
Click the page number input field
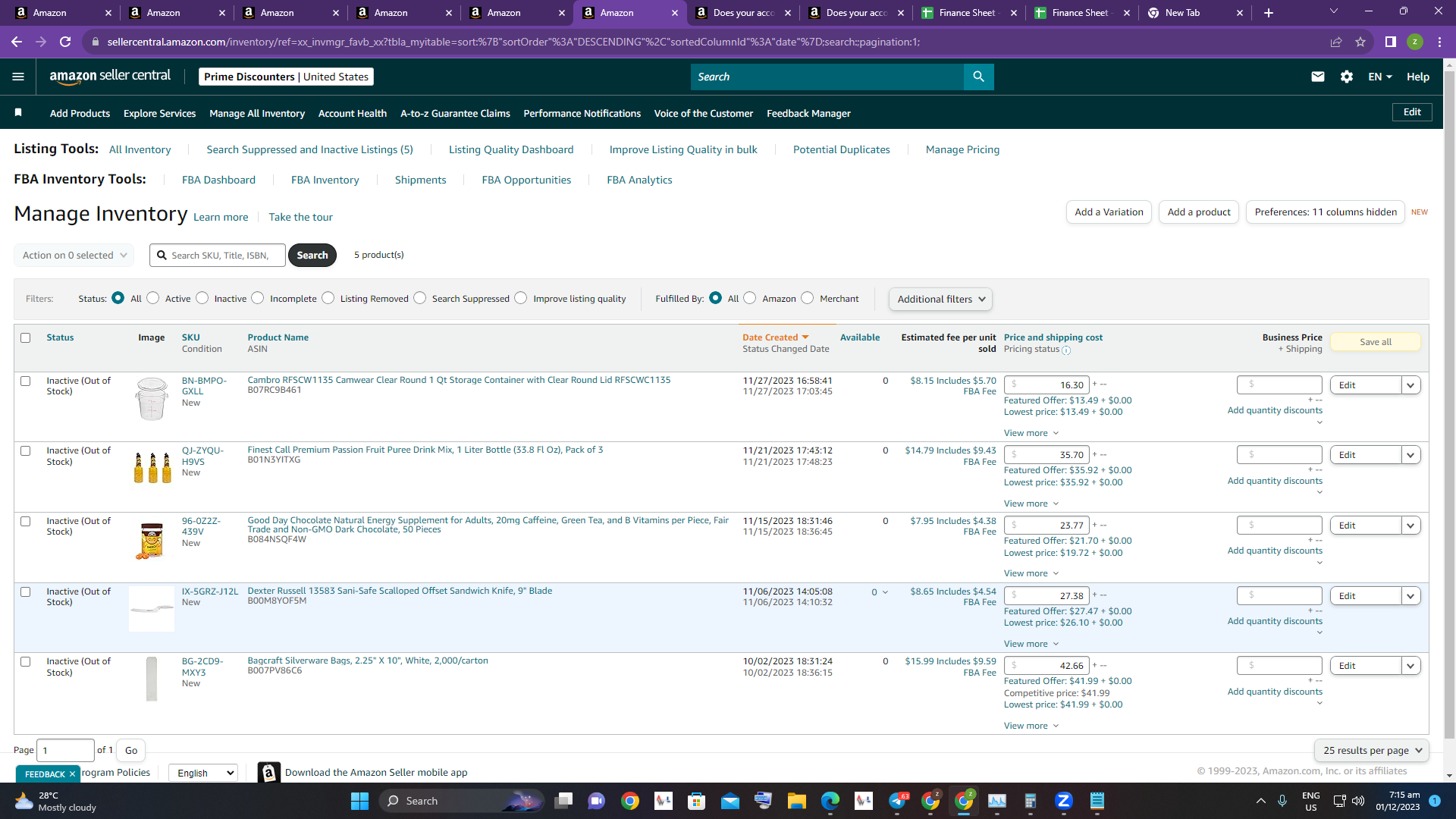[x=65, y=750]
